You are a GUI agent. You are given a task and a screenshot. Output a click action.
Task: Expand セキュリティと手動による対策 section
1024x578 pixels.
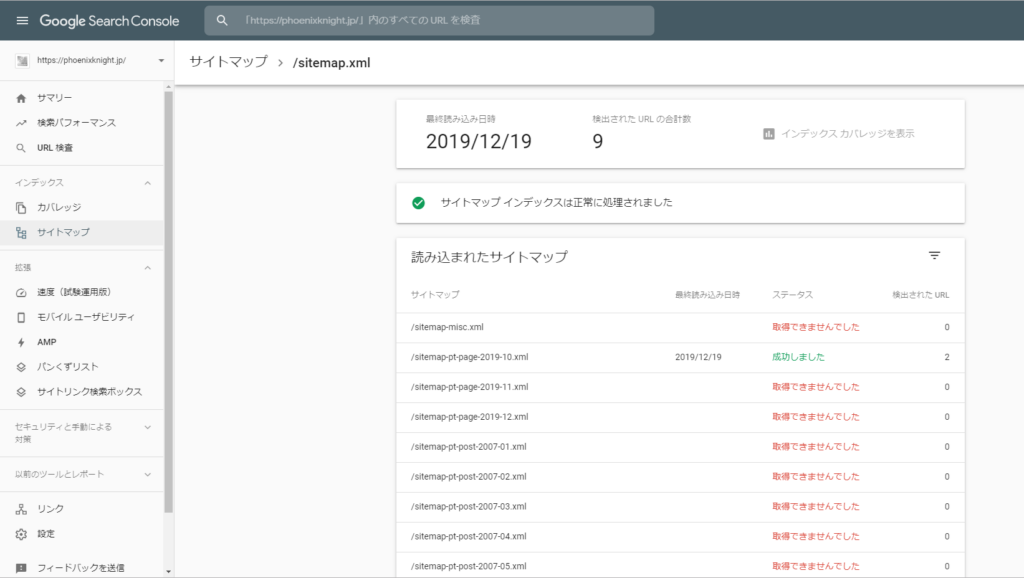[x=148, y=427]
